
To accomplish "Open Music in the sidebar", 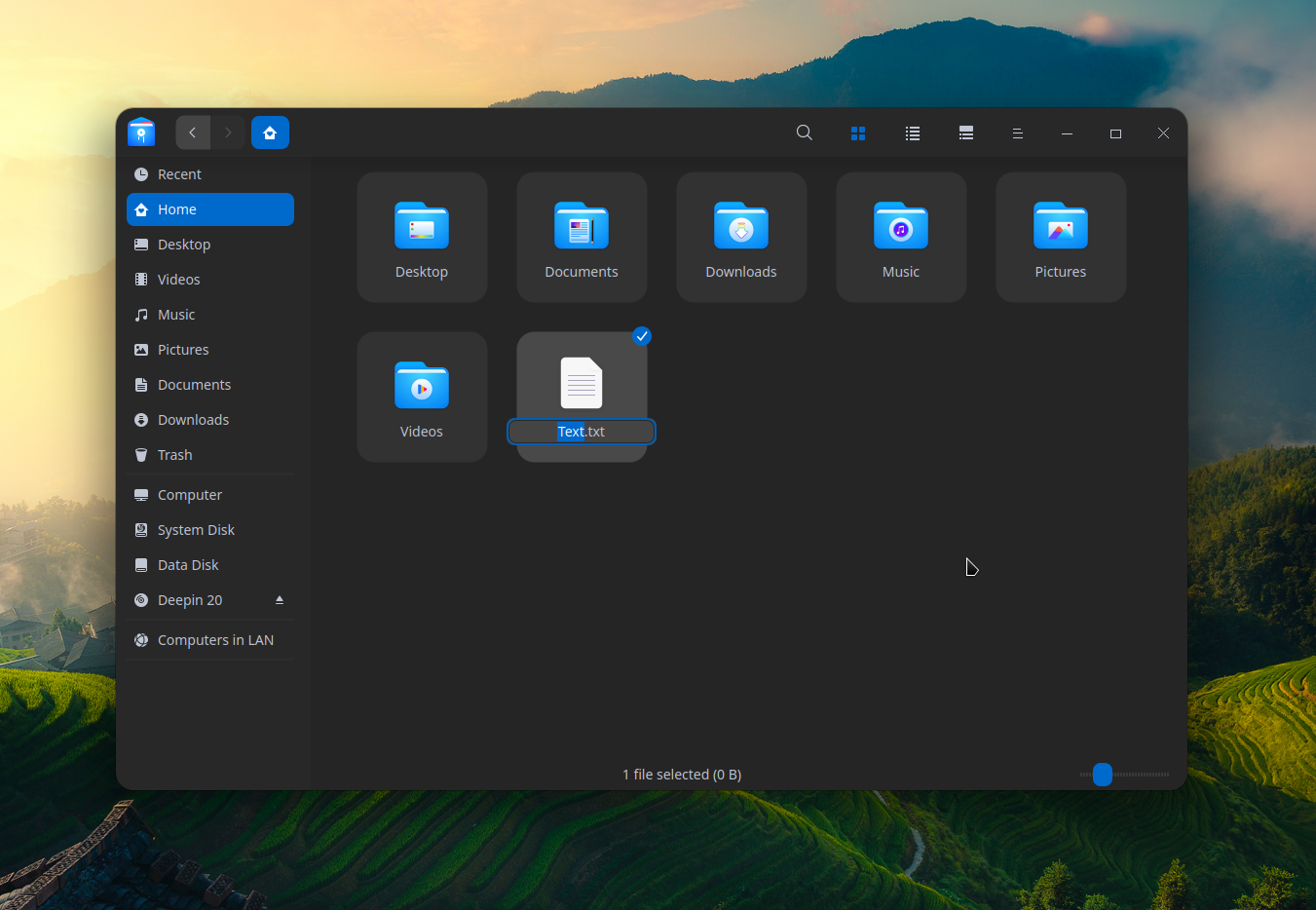I will (x=210, y=315).
